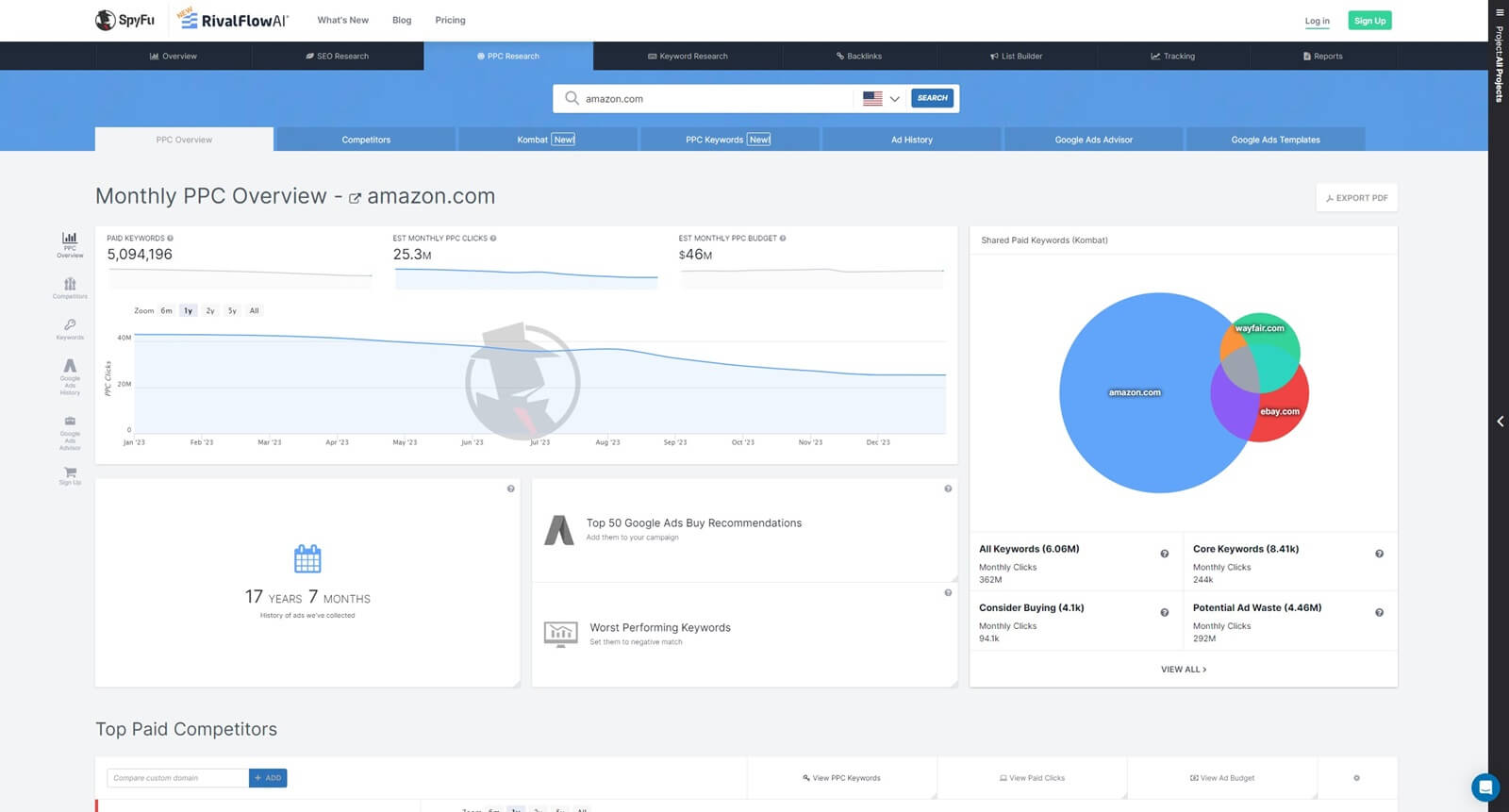Click VIEW ALL under shared keywords

point(1184,670)
